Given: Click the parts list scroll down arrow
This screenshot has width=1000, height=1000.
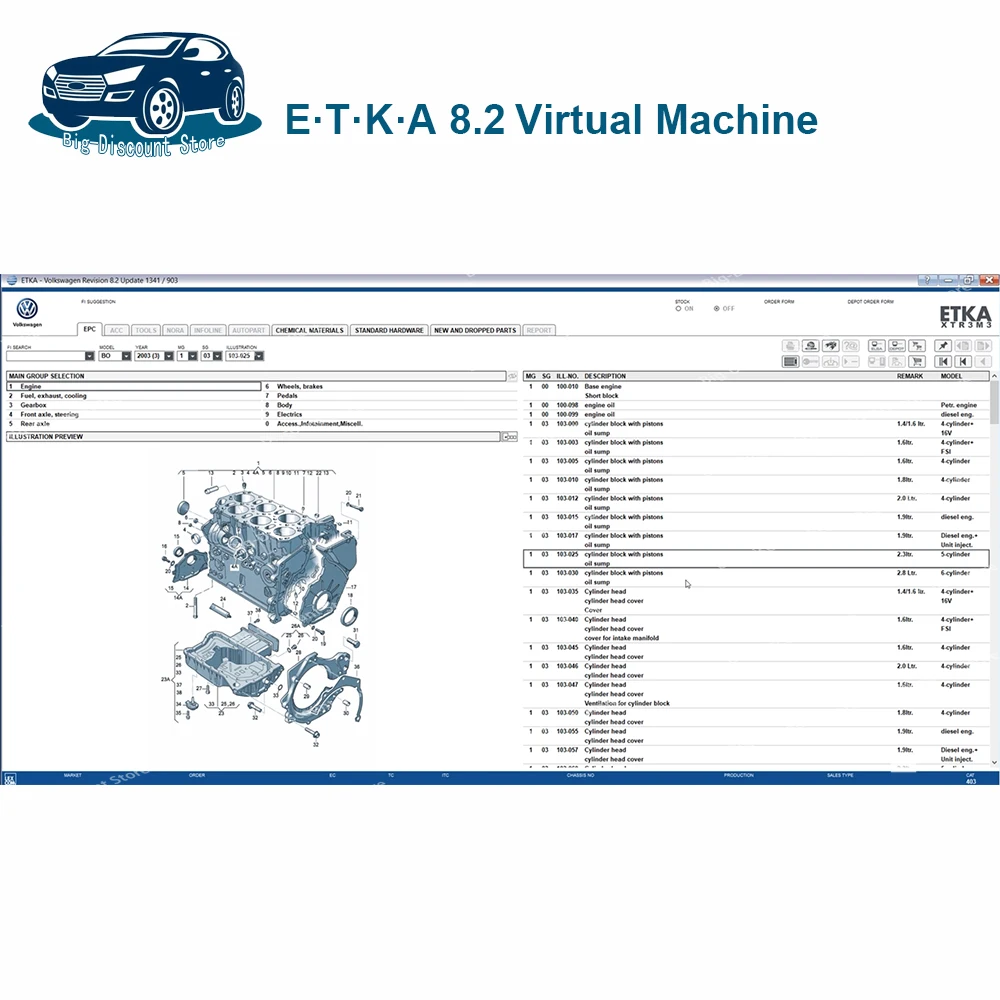Looking at the screenshot, I should click(x=994, y=761).
